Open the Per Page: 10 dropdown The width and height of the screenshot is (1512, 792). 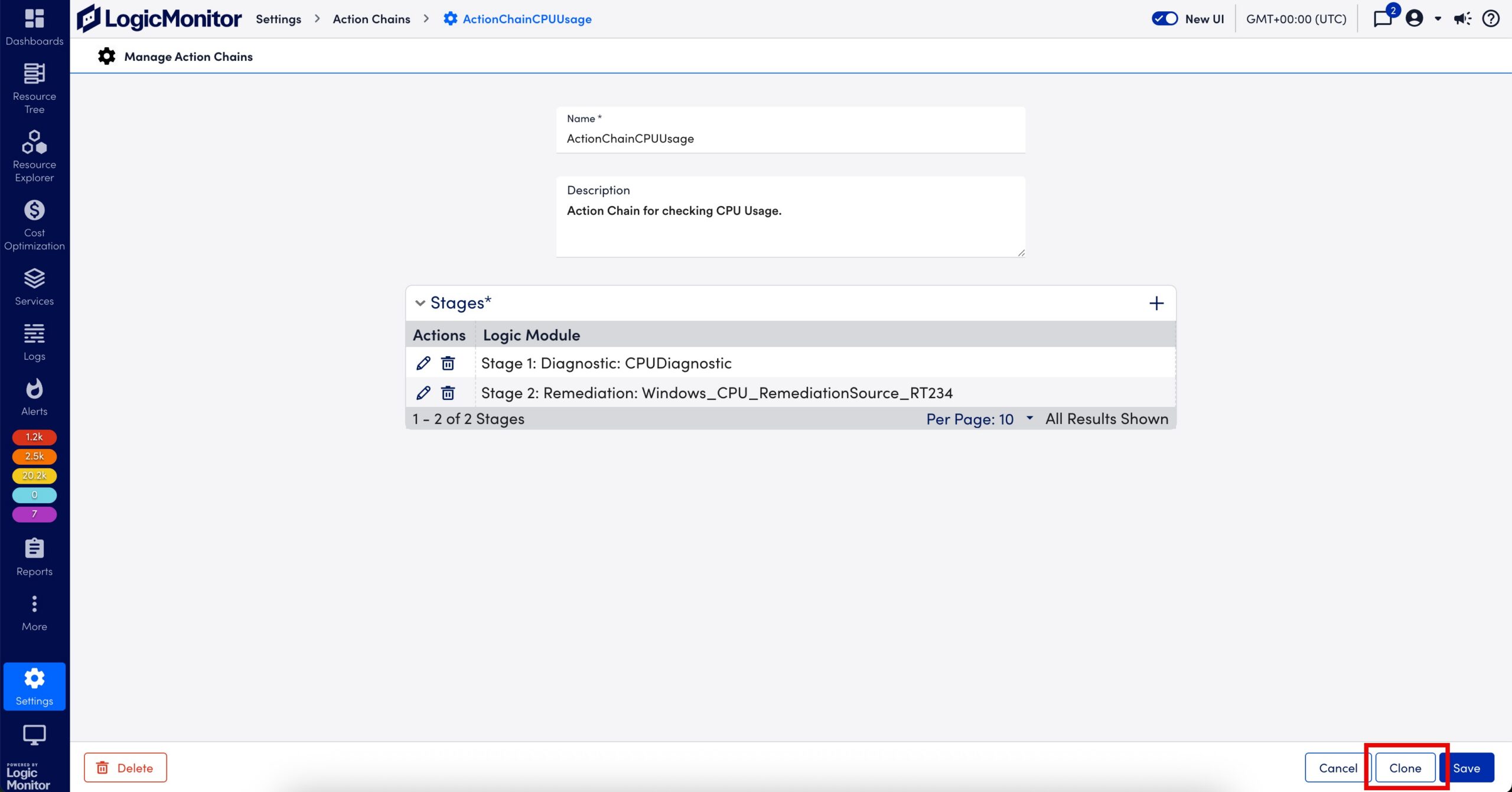point(979,419)
